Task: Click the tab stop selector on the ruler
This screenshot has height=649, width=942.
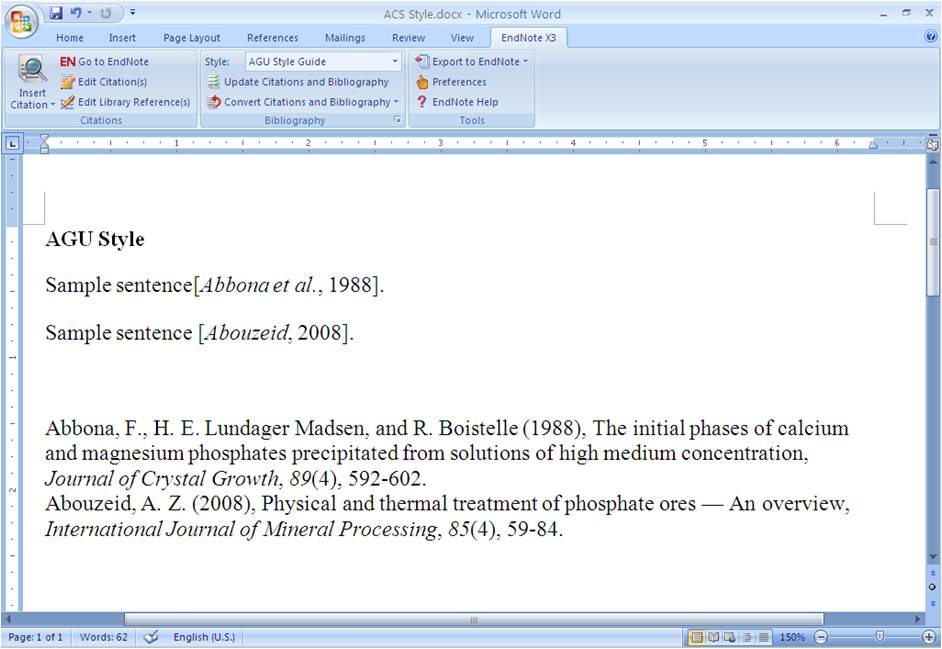Action: [12, 144]
